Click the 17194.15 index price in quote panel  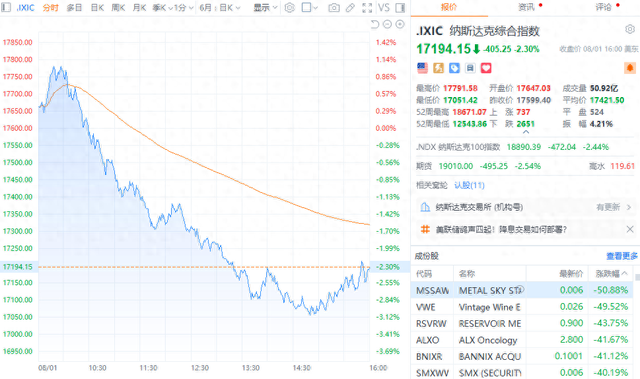click(x=444, y=49)
